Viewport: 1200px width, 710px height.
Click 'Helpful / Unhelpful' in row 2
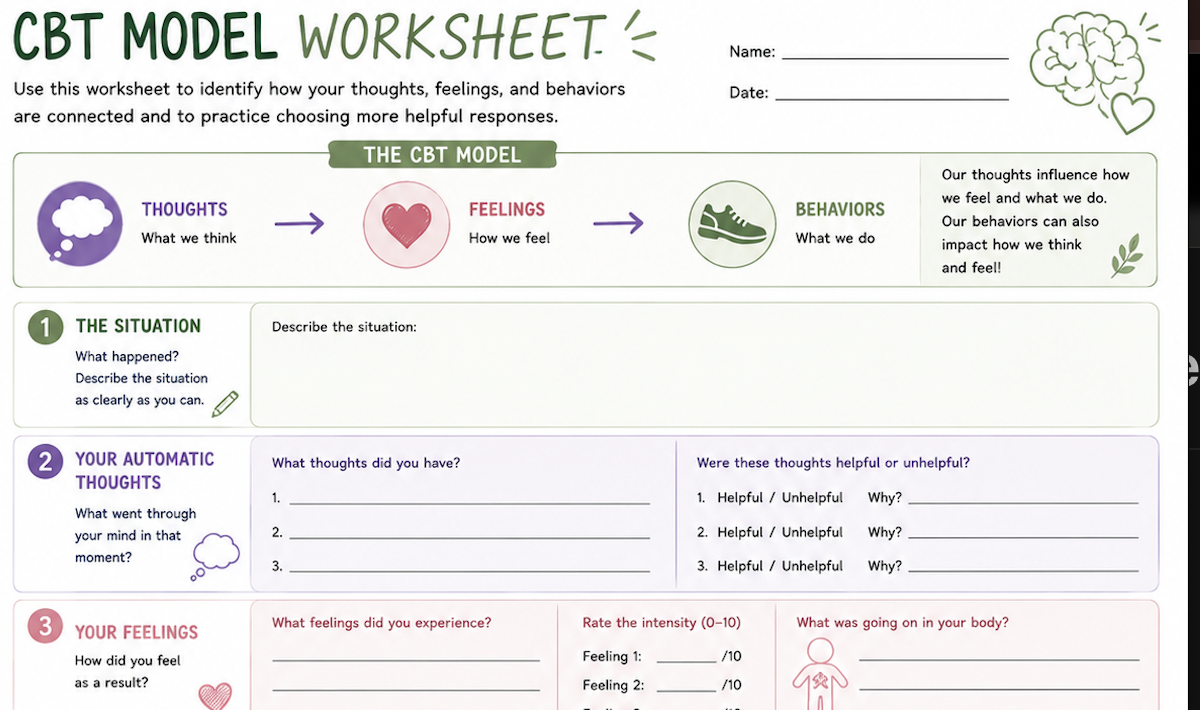point(780,533)
